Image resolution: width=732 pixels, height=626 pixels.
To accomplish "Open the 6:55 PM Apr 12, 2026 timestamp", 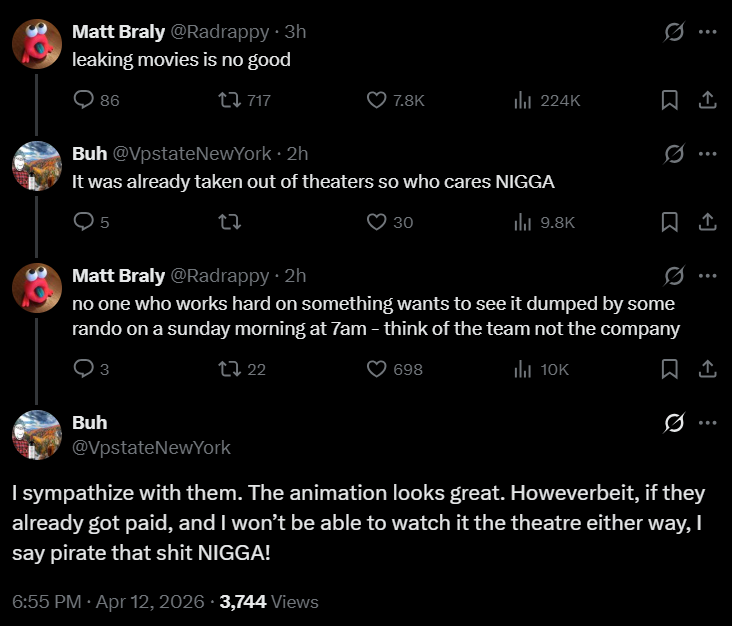I will coord(108,602).
